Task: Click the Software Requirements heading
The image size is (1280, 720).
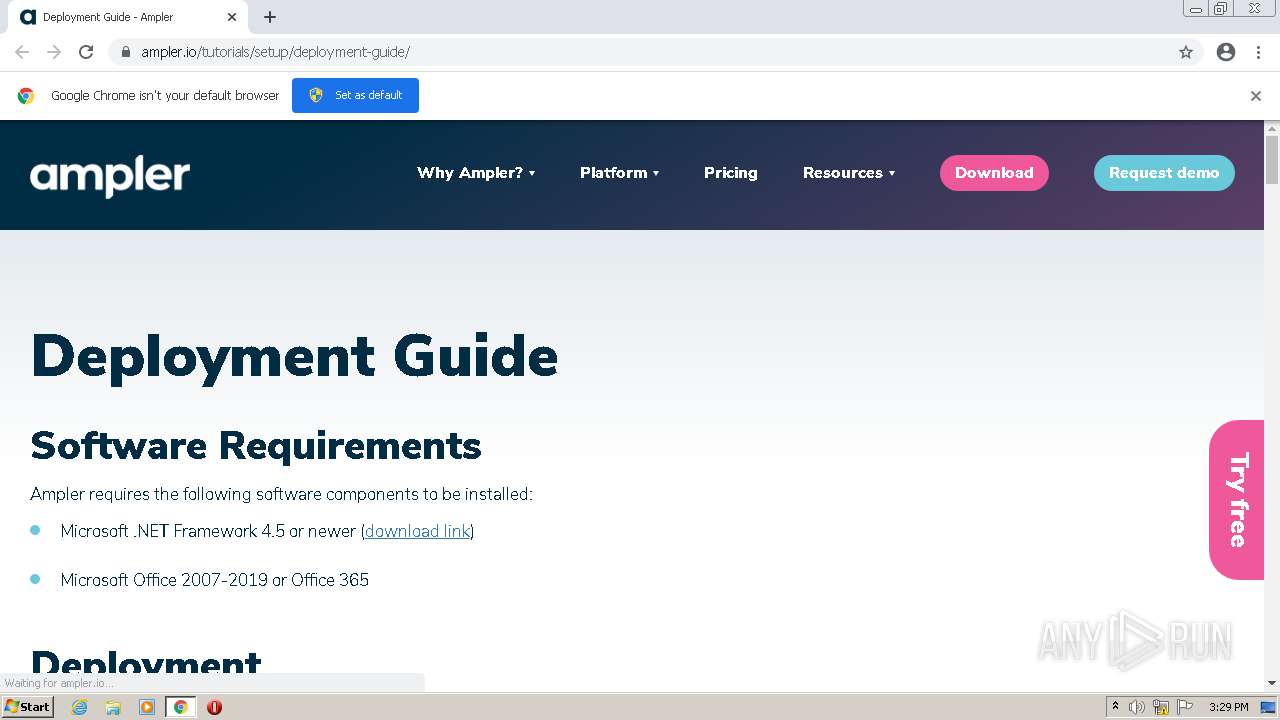Action: tap(256, 446)
